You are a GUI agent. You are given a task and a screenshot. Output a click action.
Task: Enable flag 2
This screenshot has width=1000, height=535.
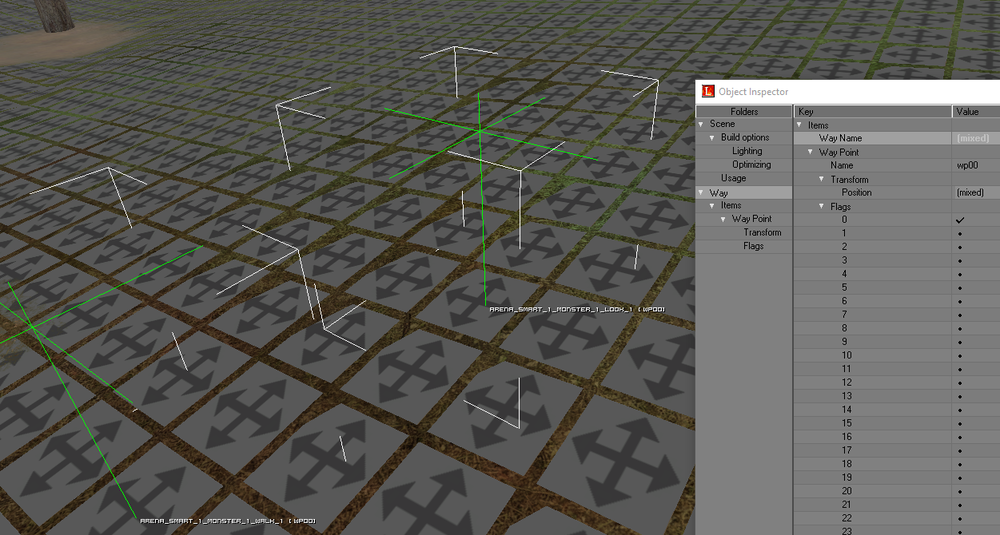click(x=960, y=247)
